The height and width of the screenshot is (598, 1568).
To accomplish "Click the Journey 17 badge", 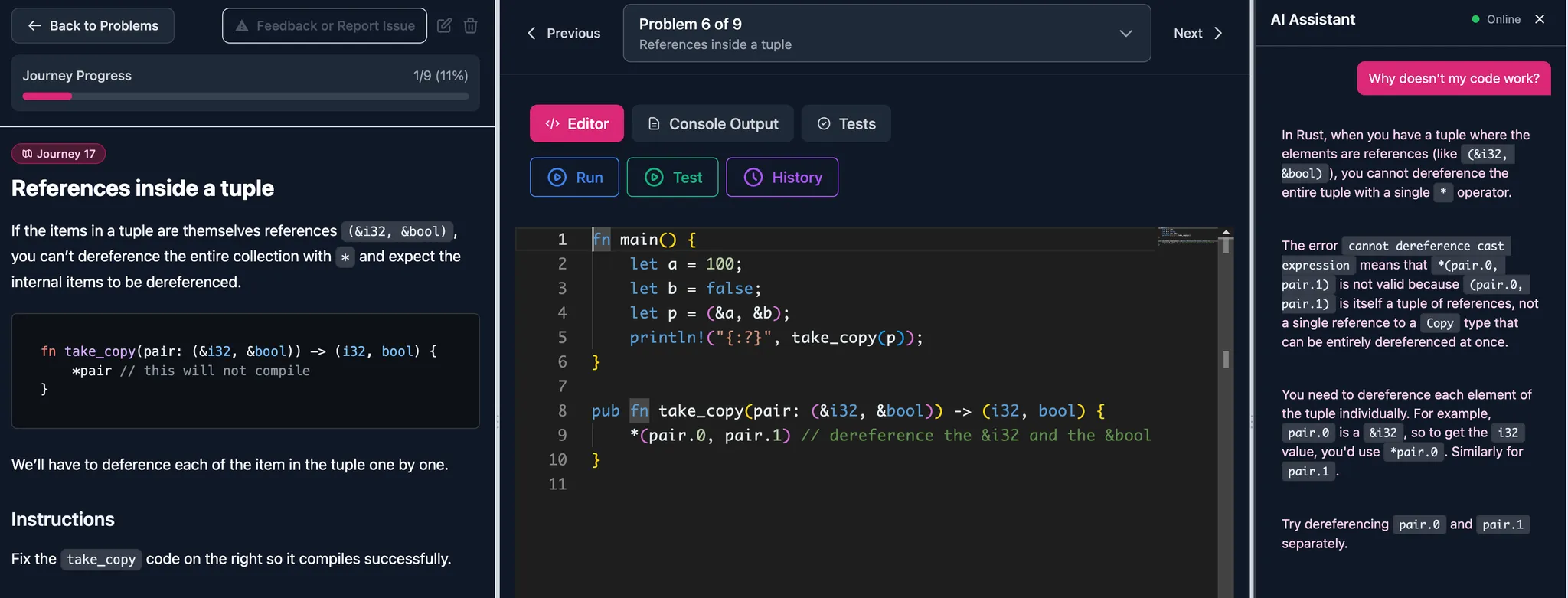I will (58, 154).
